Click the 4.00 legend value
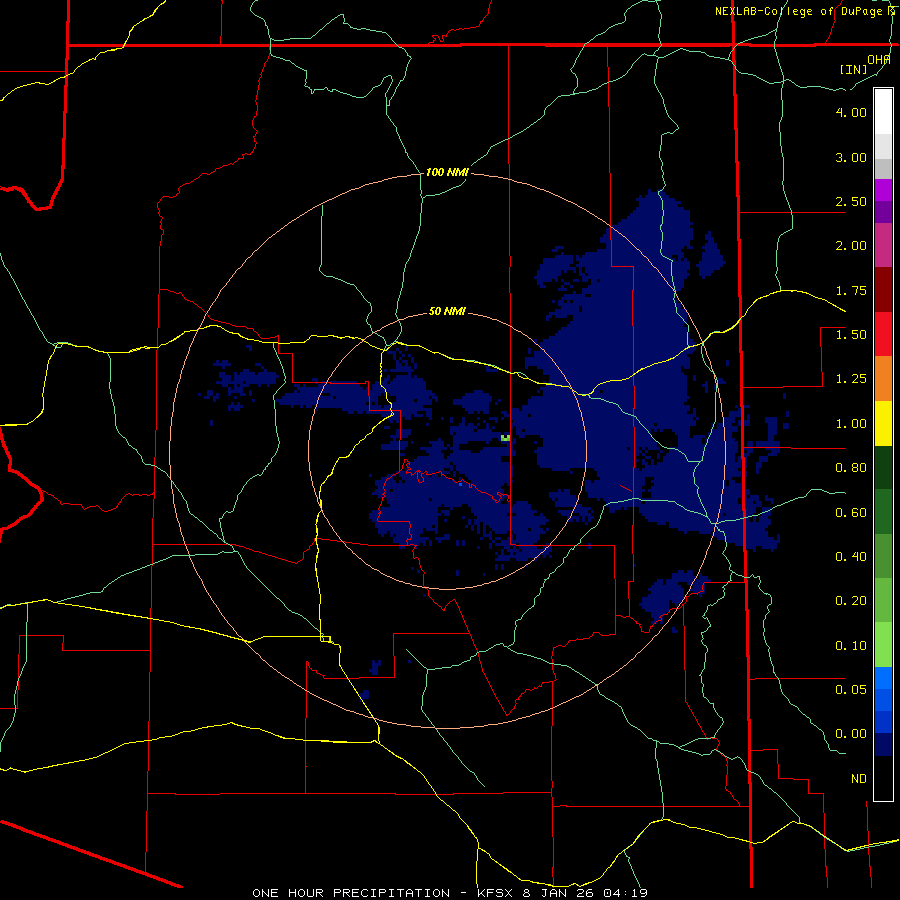900x900 pixels. pos(851,112)
